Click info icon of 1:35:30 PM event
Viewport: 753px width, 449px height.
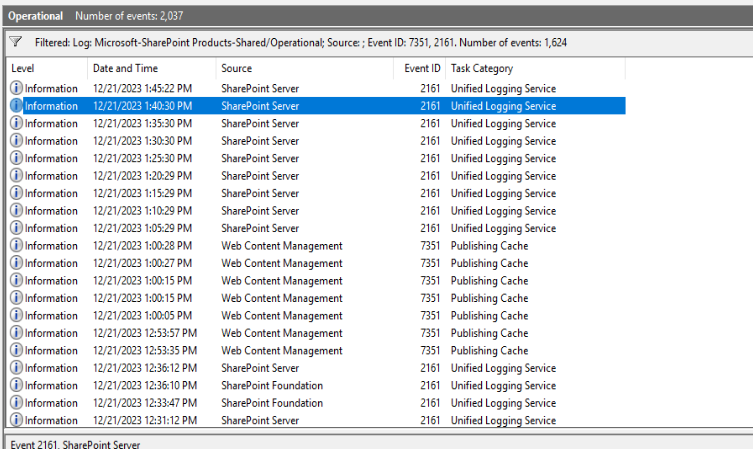(16, 123)
